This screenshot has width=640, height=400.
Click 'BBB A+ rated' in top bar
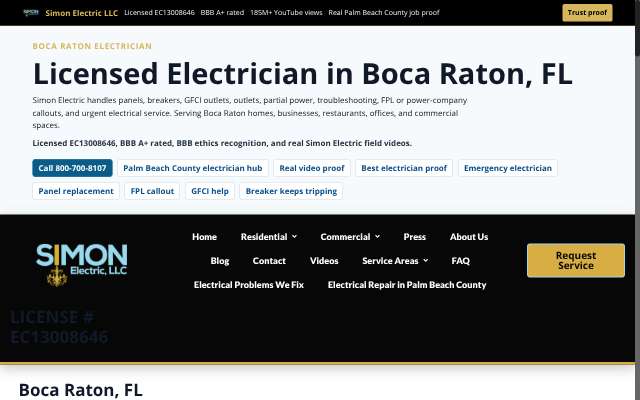222,13
